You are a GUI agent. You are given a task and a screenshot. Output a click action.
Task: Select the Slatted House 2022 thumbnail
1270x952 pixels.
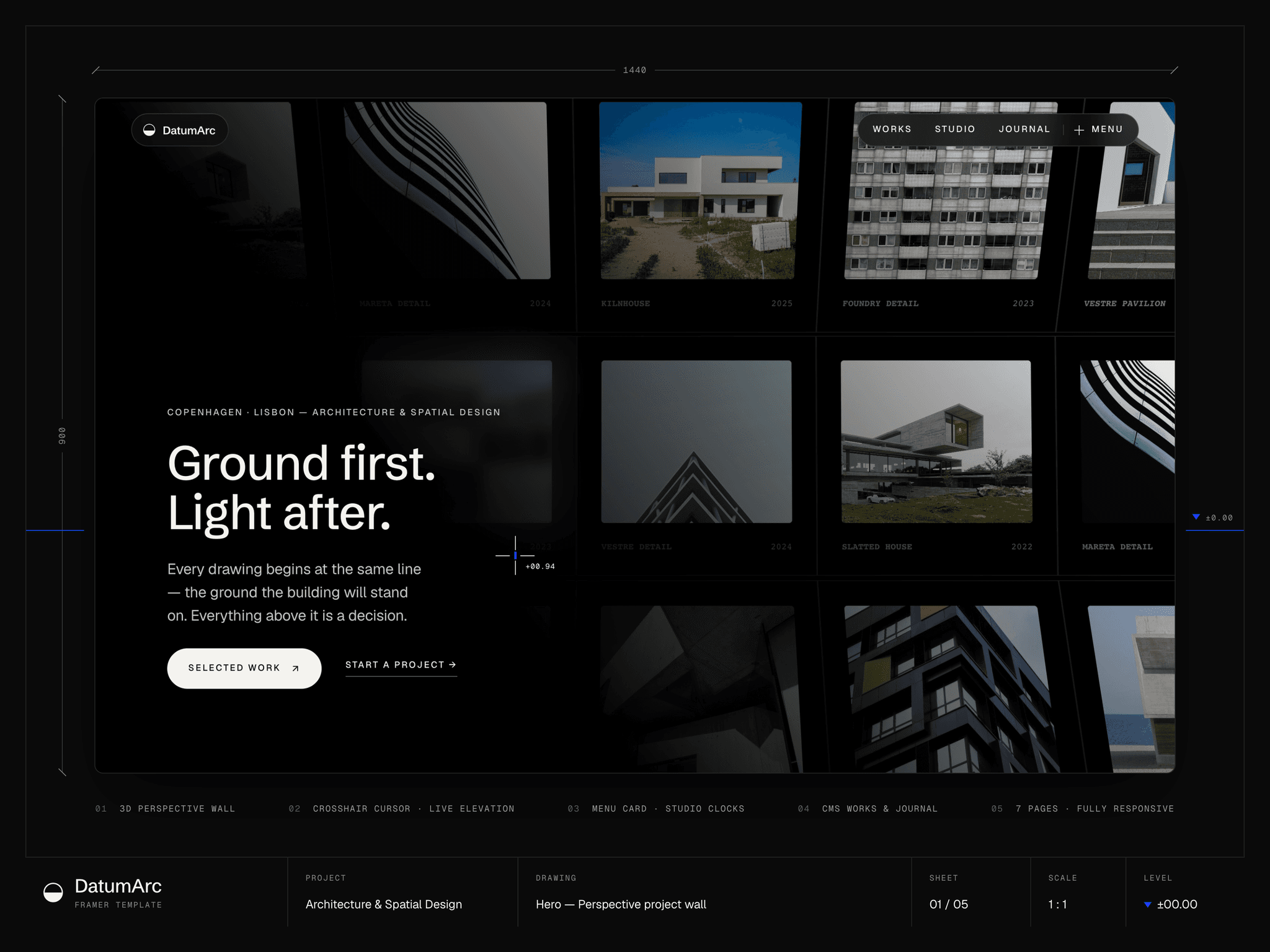pos(936,441)
